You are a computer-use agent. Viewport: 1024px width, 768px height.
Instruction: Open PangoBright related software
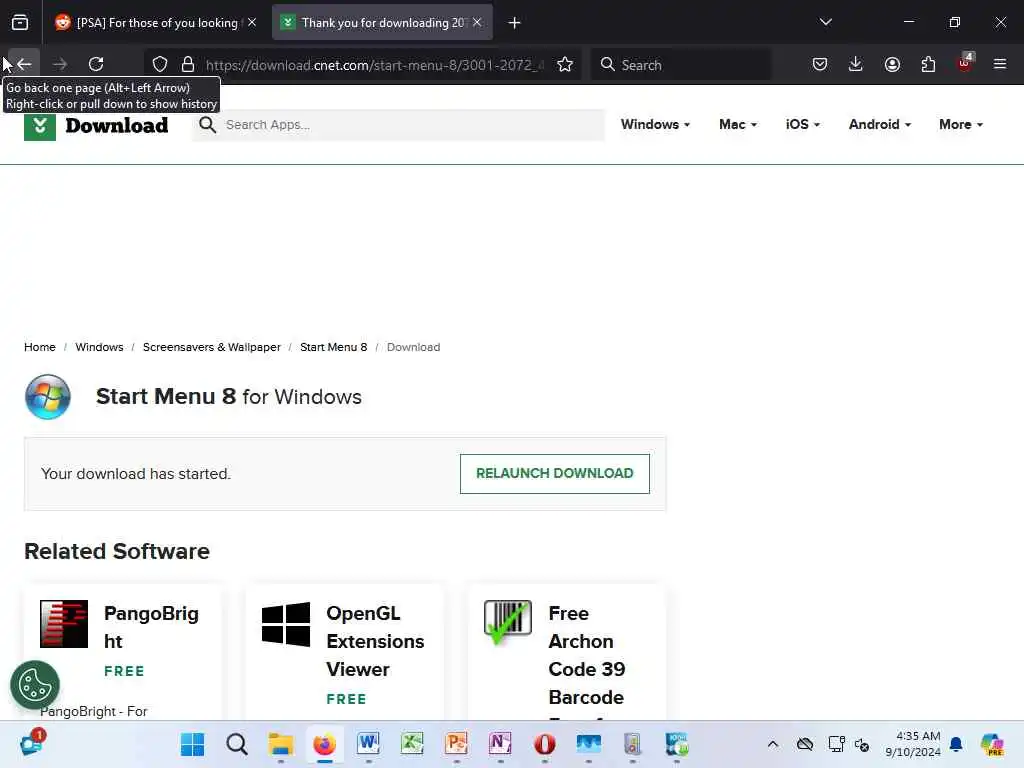point(151,627)
